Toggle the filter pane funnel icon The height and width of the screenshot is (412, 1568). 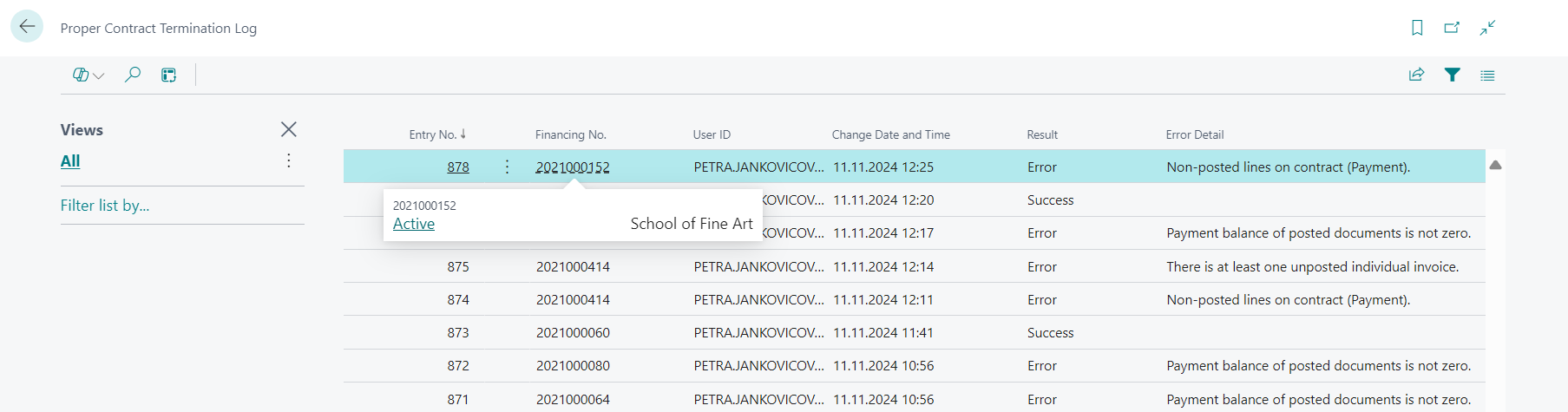tap(1452, 75)
